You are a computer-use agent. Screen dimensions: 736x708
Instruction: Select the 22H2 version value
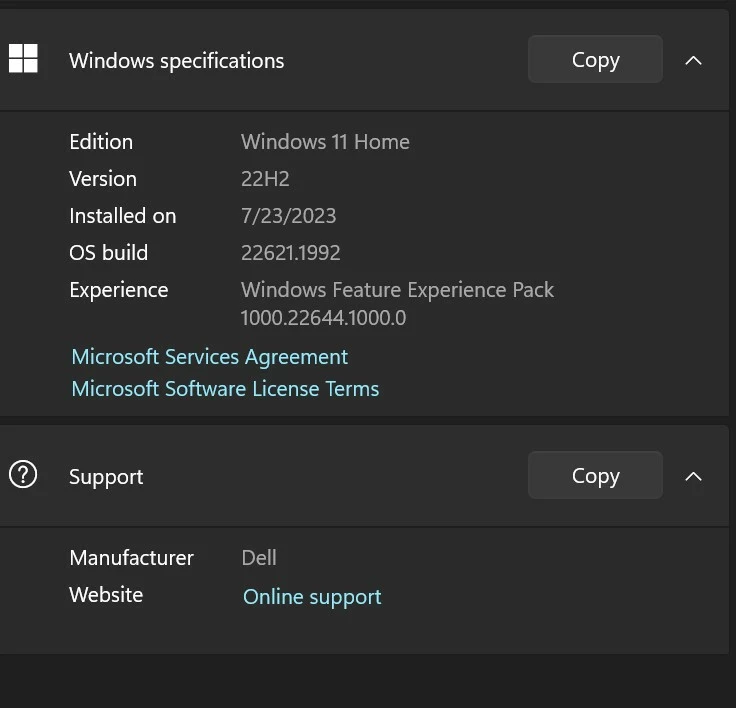point(265,179)
